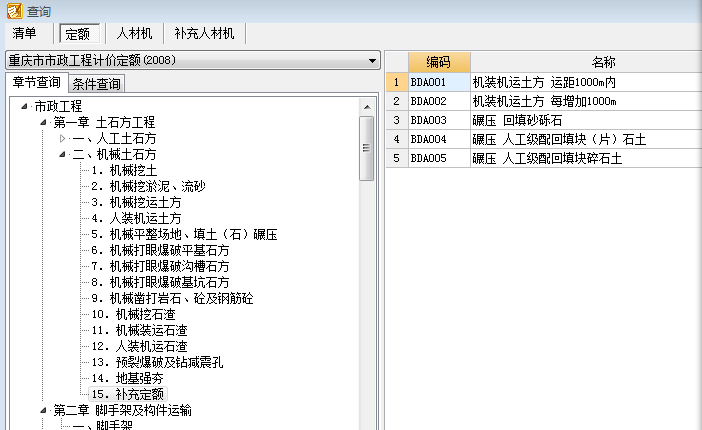The image size is (702, 430).
Task: Click 机装机运土方 运距1000m内 cell
Action: pyautogui.click(x=586, y=82)
